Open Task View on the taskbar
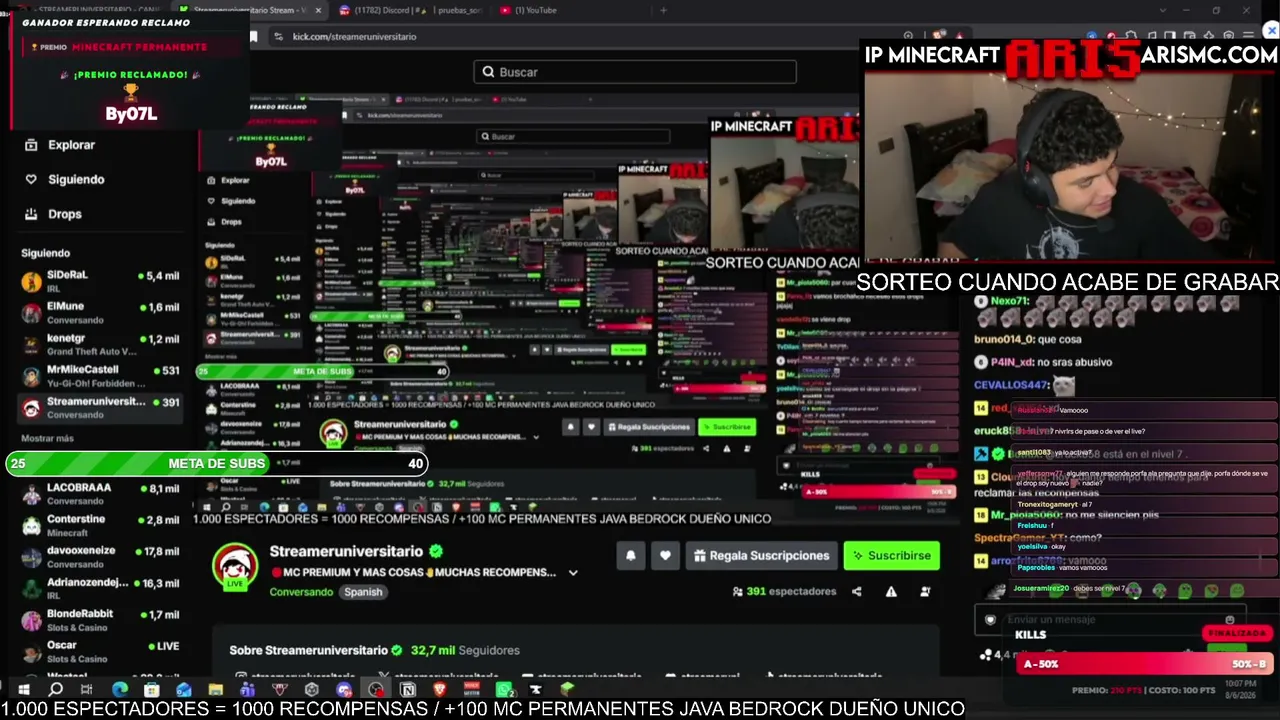This screenshot has width=1280, height=720. 87,690
